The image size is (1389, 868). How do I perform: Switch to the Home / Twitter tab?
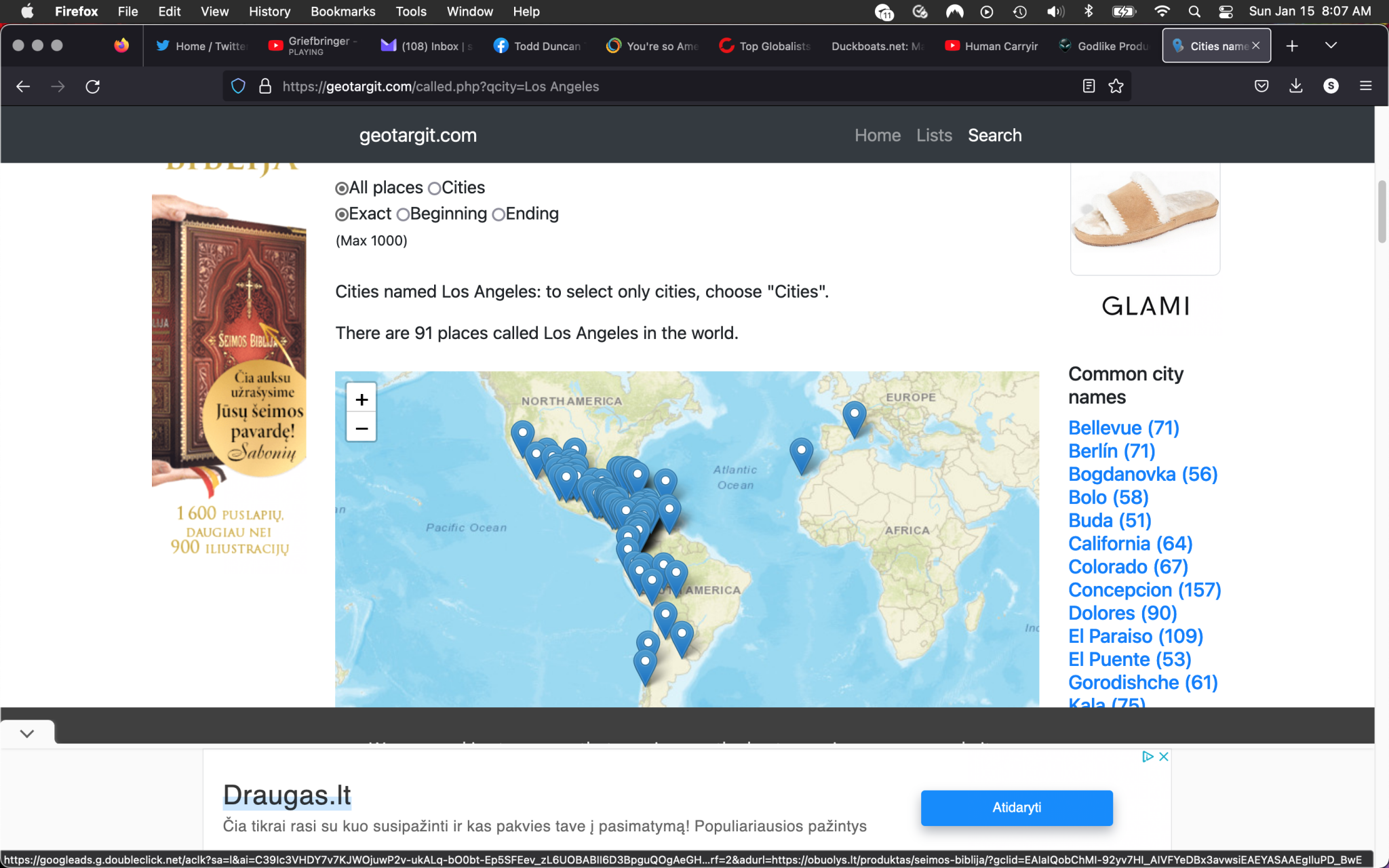click(202, 45)
